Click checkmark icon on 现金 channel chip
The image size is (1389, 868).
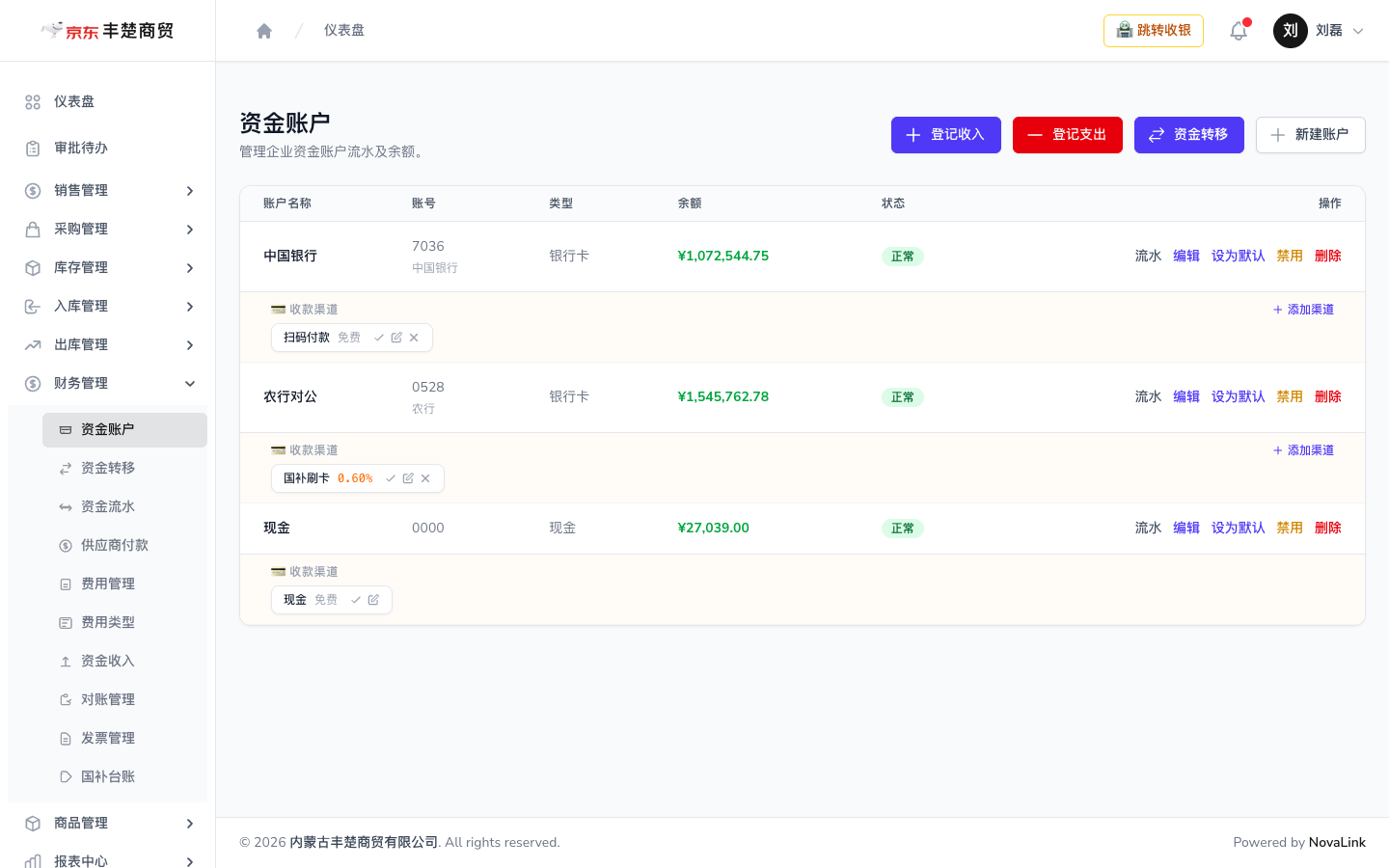[356, 600]
